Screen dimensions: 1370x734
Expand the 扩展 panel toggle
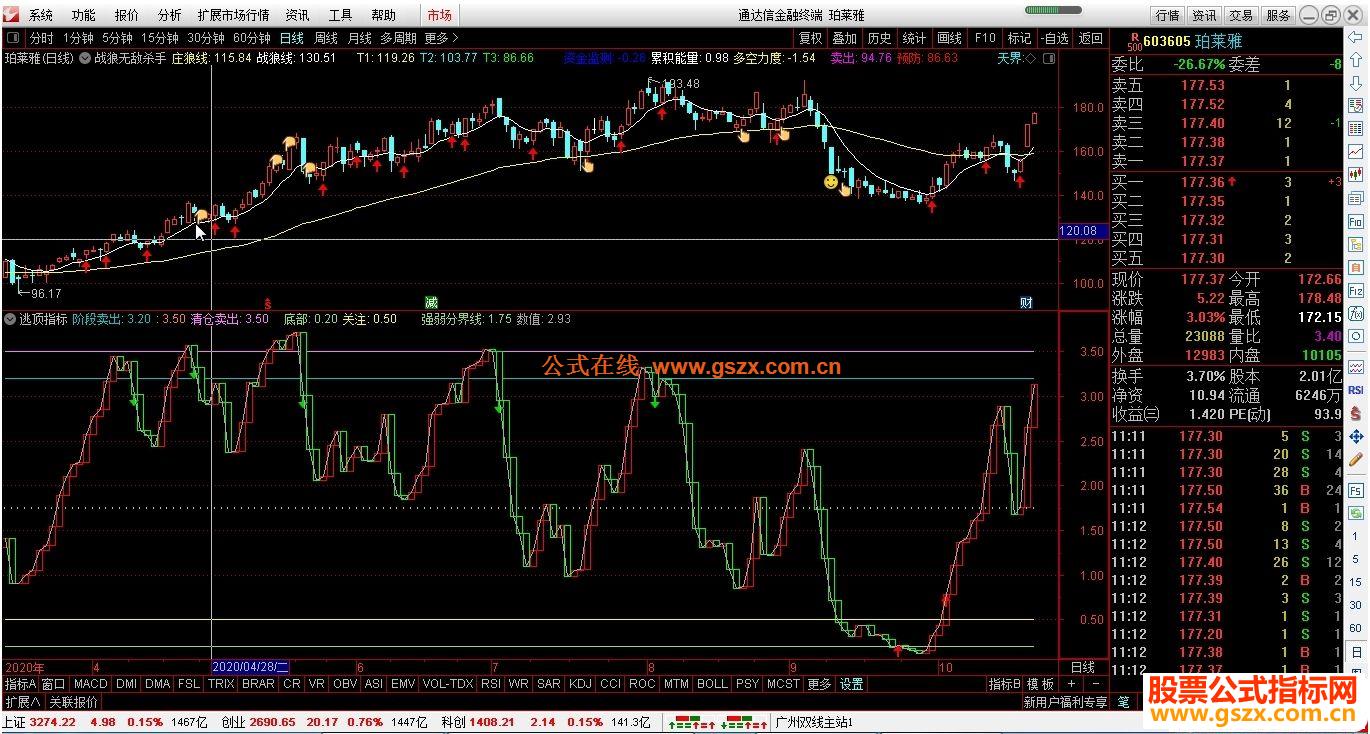pyautogui.click(x=21, y=702)
